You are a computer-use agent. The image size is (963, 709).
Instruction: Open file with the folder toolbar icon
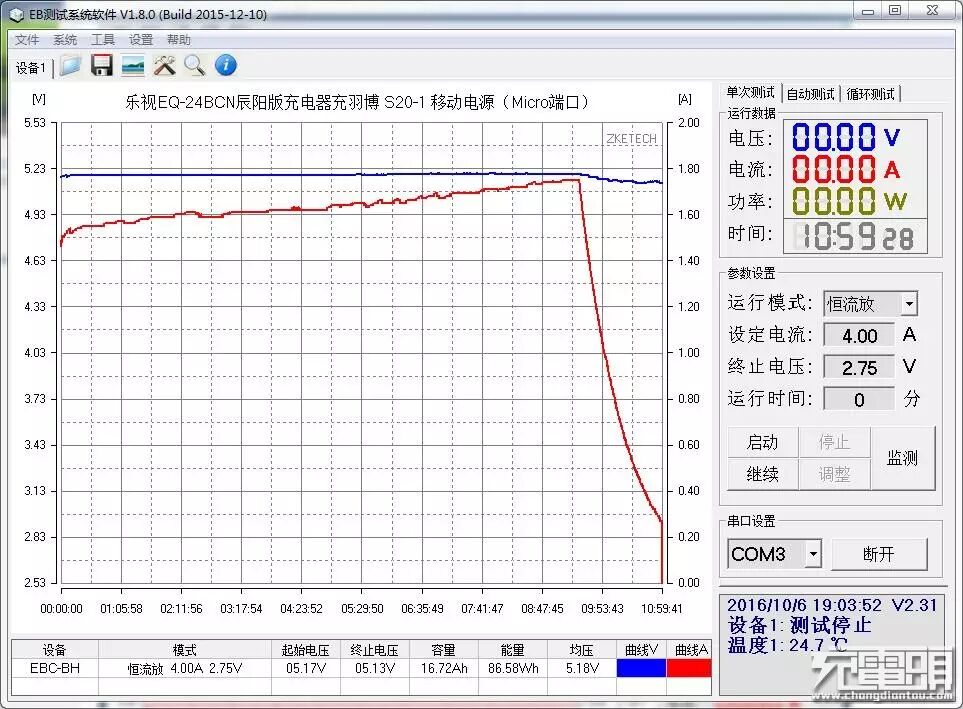coord(70,65)
